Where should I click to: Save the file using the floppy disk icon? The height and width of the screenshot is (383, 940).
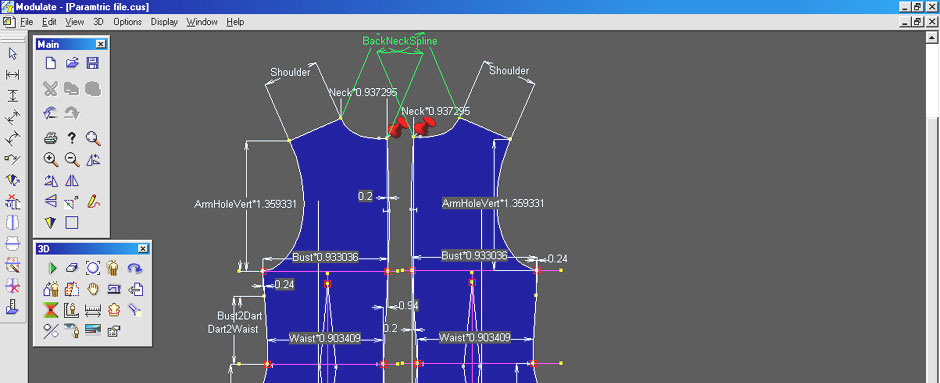[x=93, y=64]
